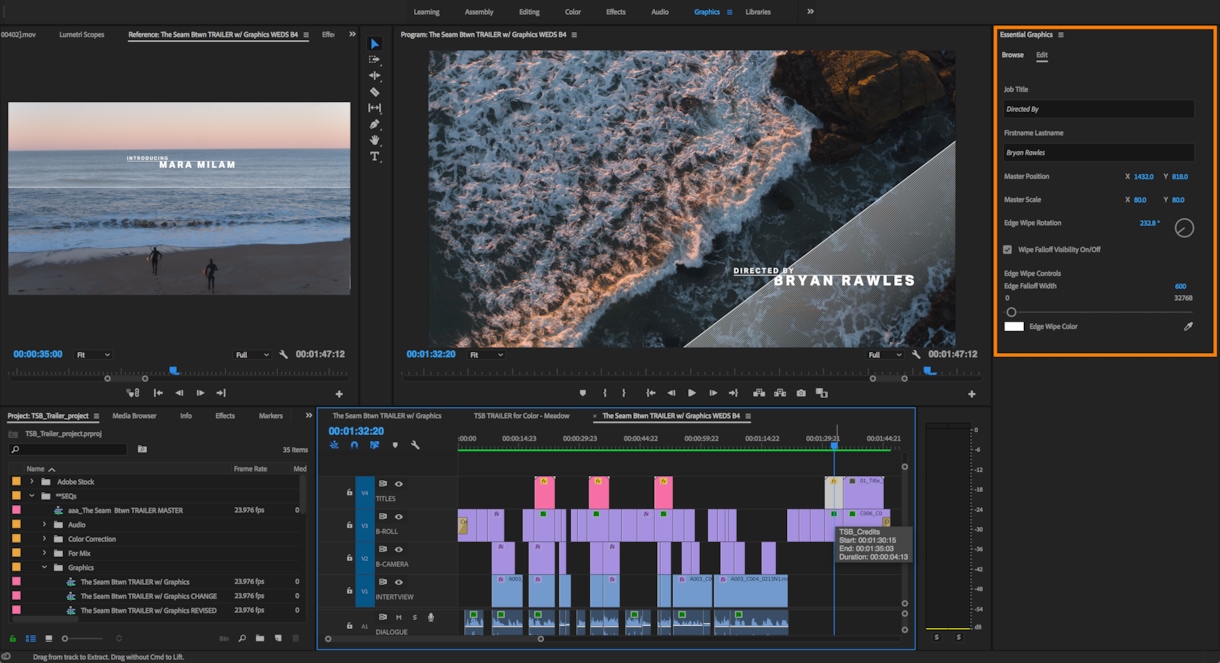The width and height of the screenshot is (1220, 663).
Task: Open the Media Browser tab
Action: tap(134, 416)
